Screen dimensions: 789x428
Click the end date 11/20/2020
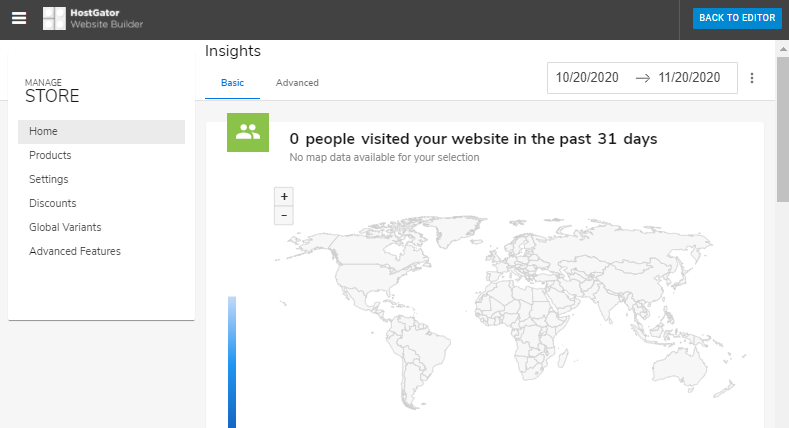[689, 77]
